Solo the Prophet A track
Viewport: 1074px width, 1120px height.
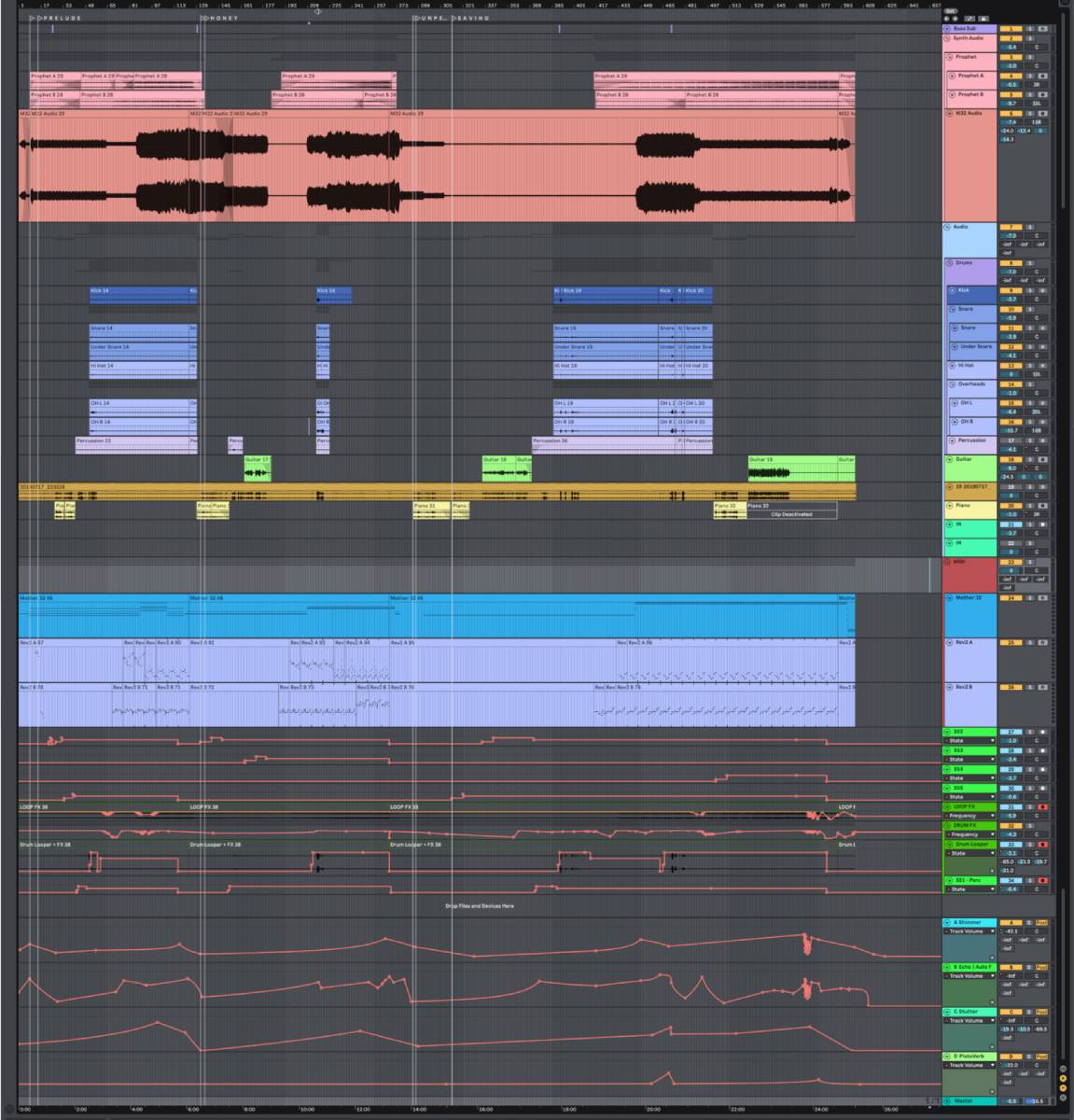point(1031,76)
